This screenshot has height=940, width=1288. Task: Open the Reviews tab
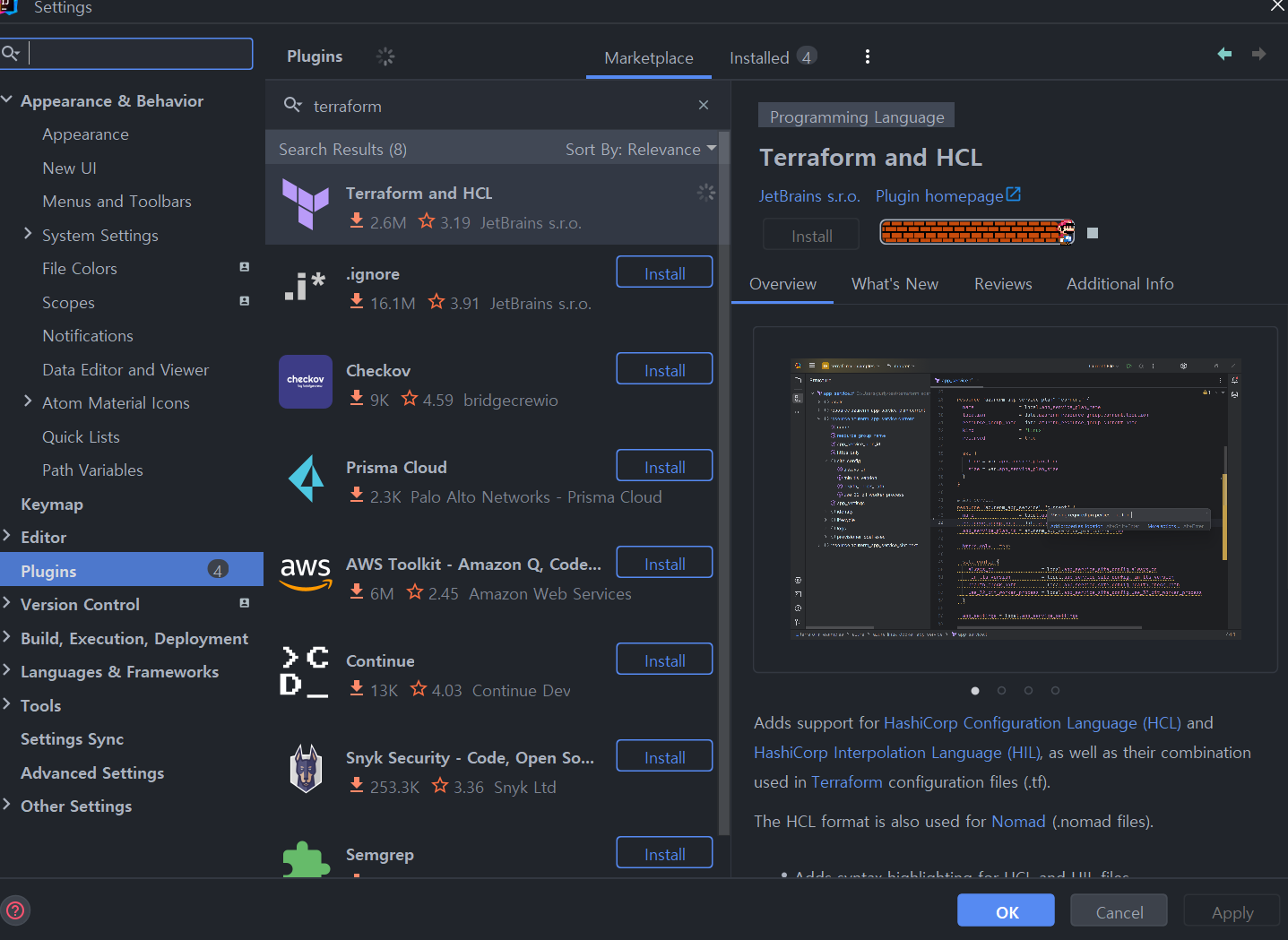point(1003,284)
